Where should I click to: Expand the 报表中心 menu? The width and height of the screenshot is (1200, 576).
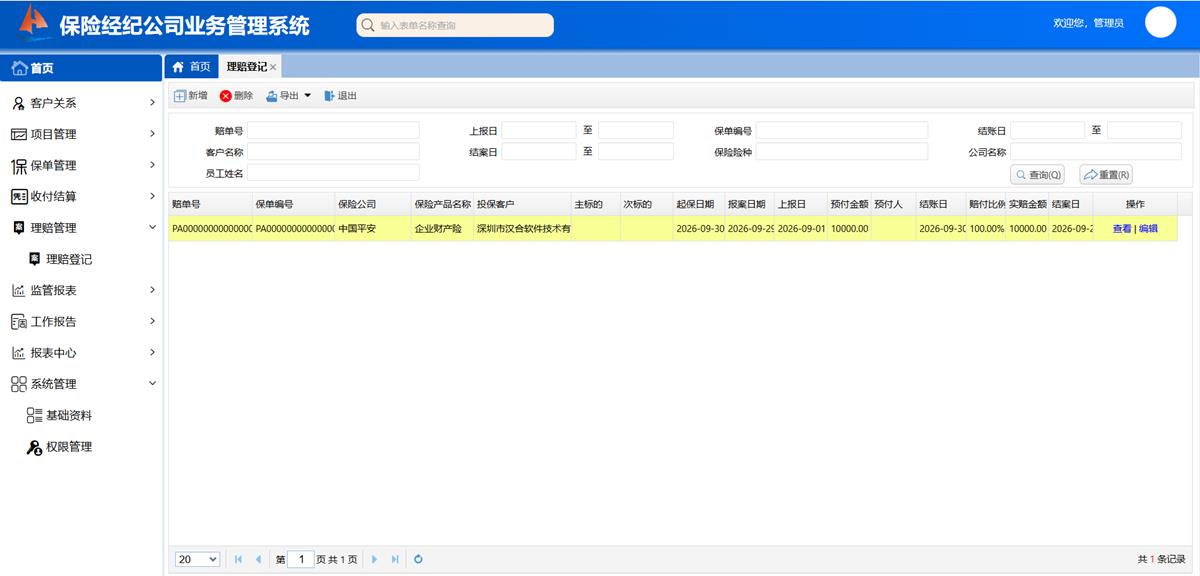(x=81, y=353)
